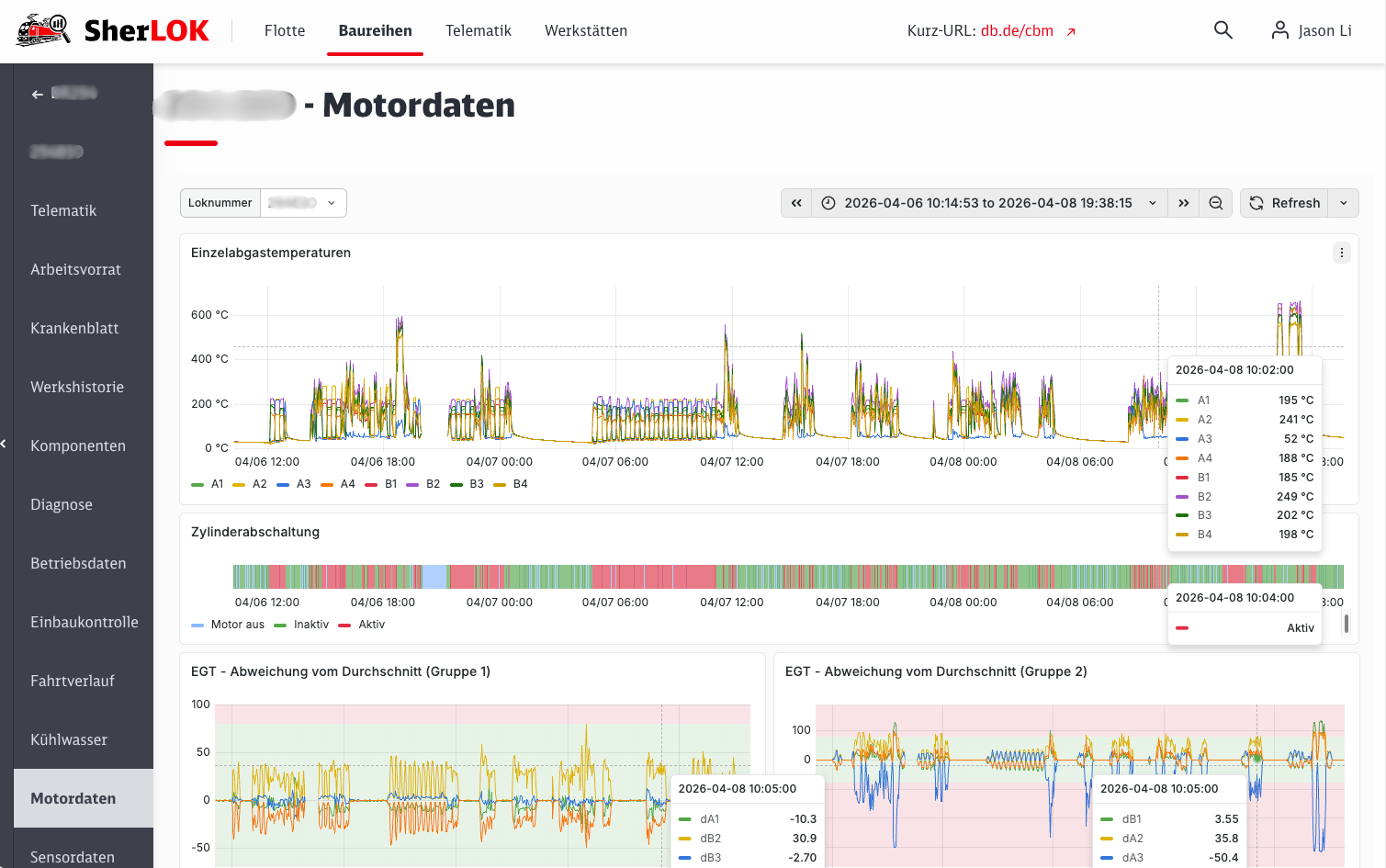Toggle B2 series in temperature legend

(423, 484)
